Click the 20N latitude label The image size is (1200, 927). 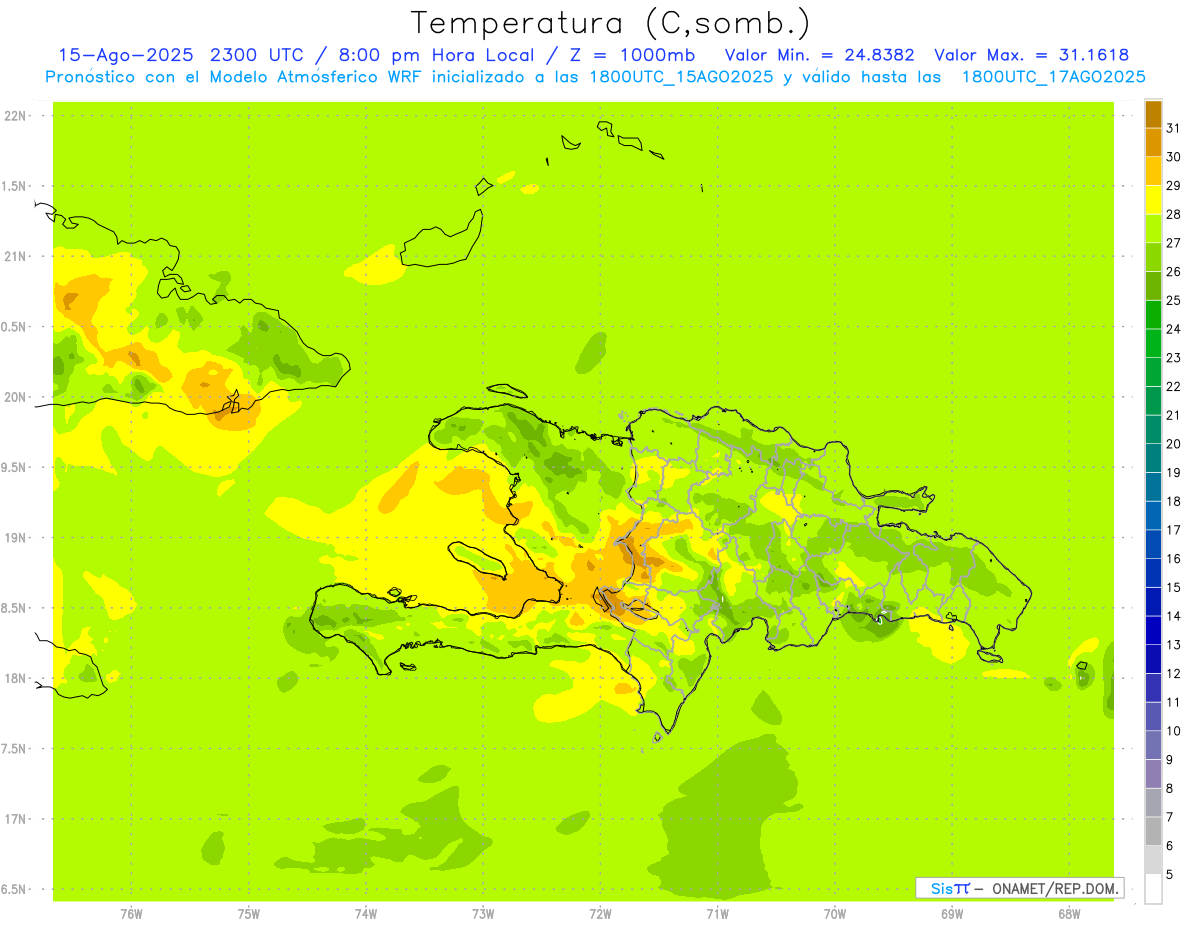pyautogui.click(x=15, y=397)
